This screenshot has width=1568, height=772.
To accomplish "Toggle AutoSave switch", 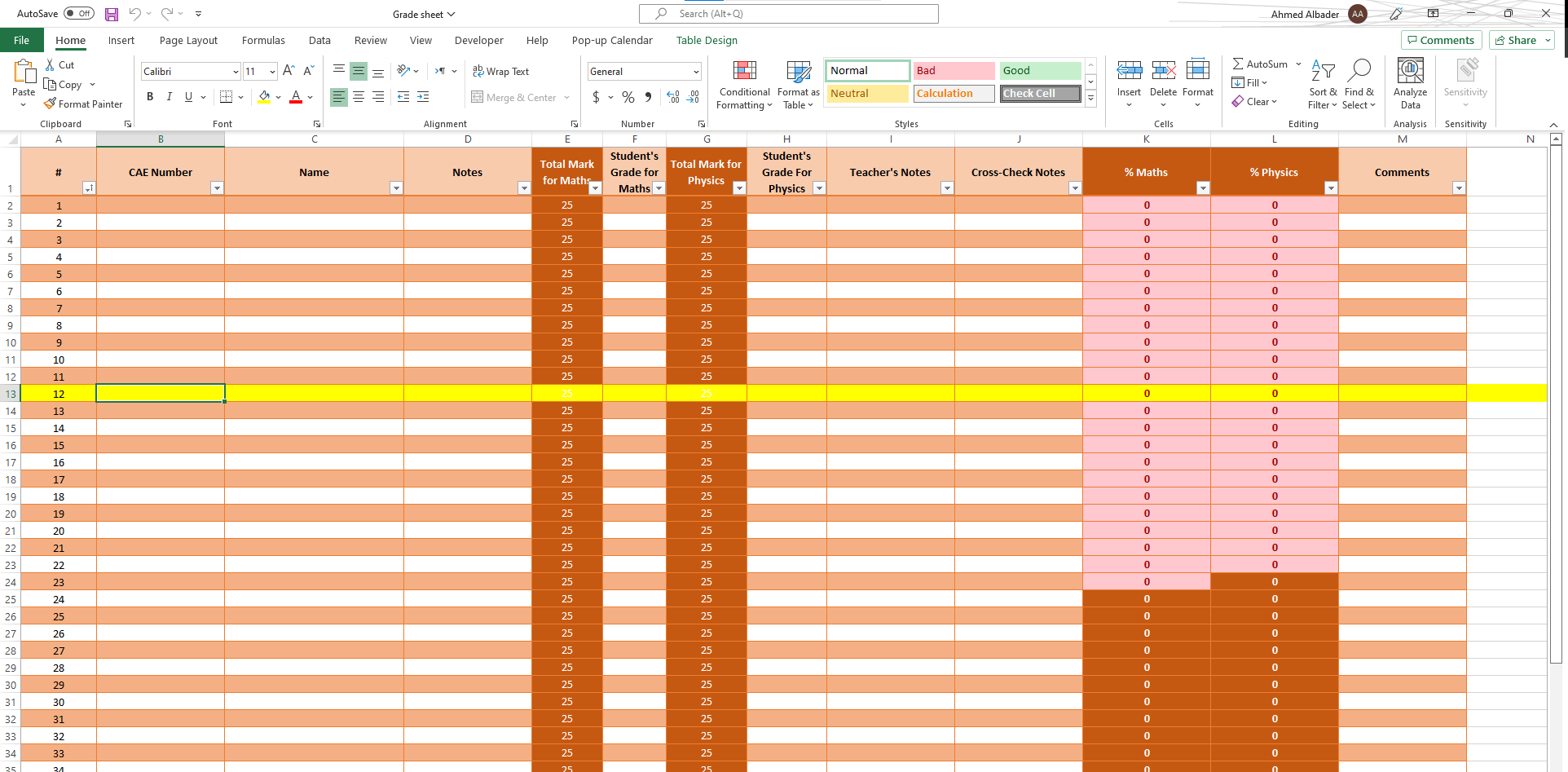I will tap(79, 14).
